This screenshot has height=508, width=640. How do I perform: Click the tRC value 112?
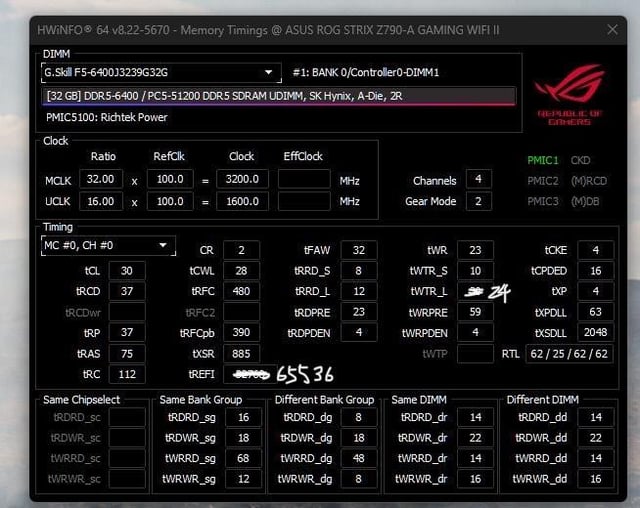(127, 374)
